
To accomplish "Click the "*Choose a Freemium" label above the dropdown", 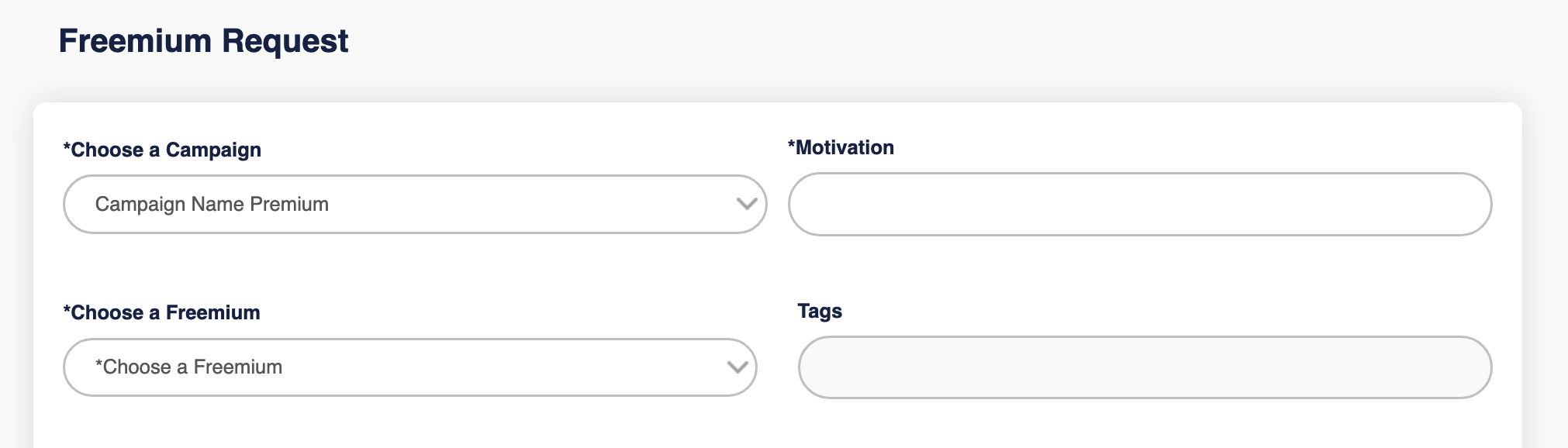I will click(161, 312).
